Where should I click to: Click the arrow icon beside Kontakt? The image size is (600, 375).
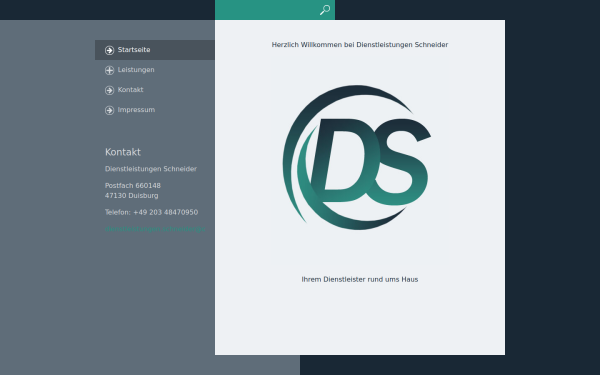coord(109,90)
